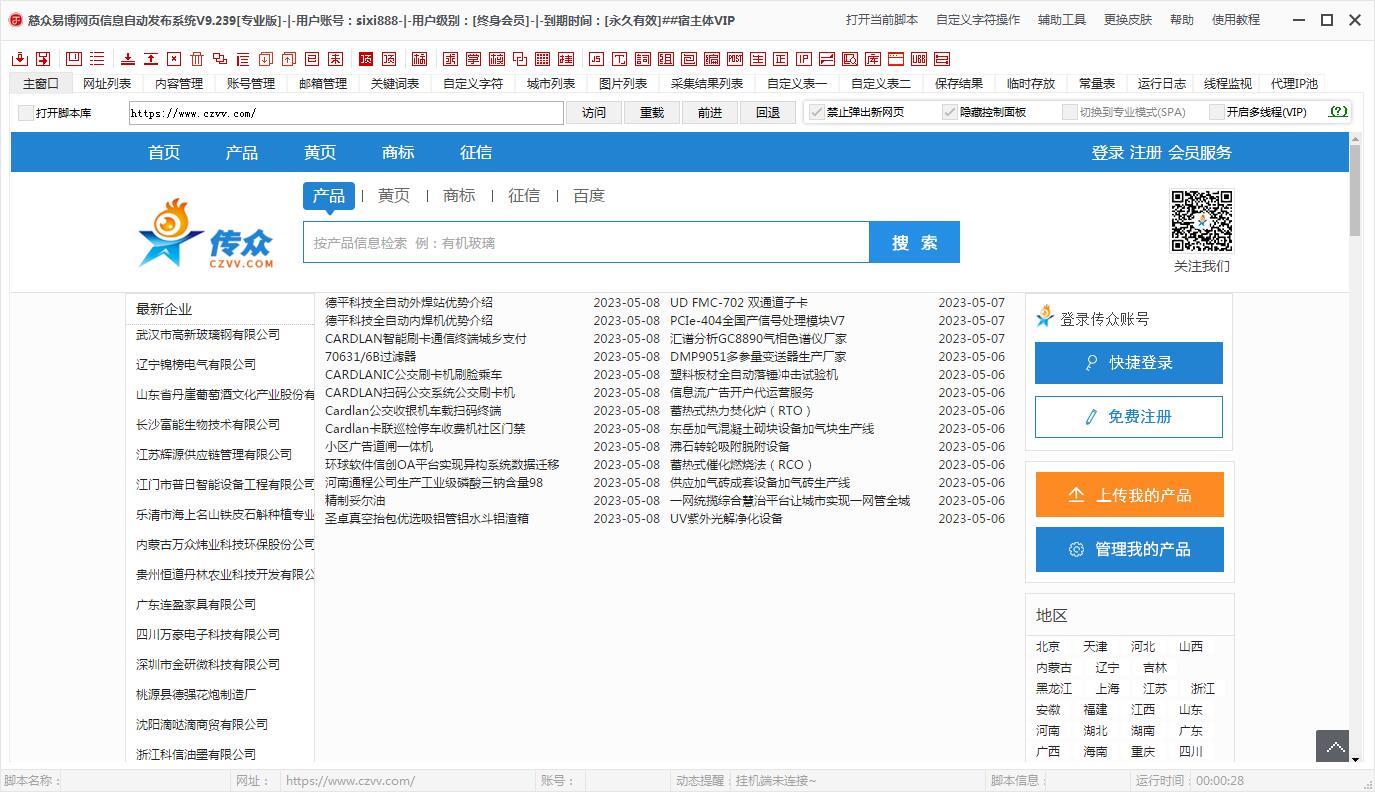Click the 回退 back button
Image resolution: width=1375 pixels, height=792 pixels.
tap(768, 113)
